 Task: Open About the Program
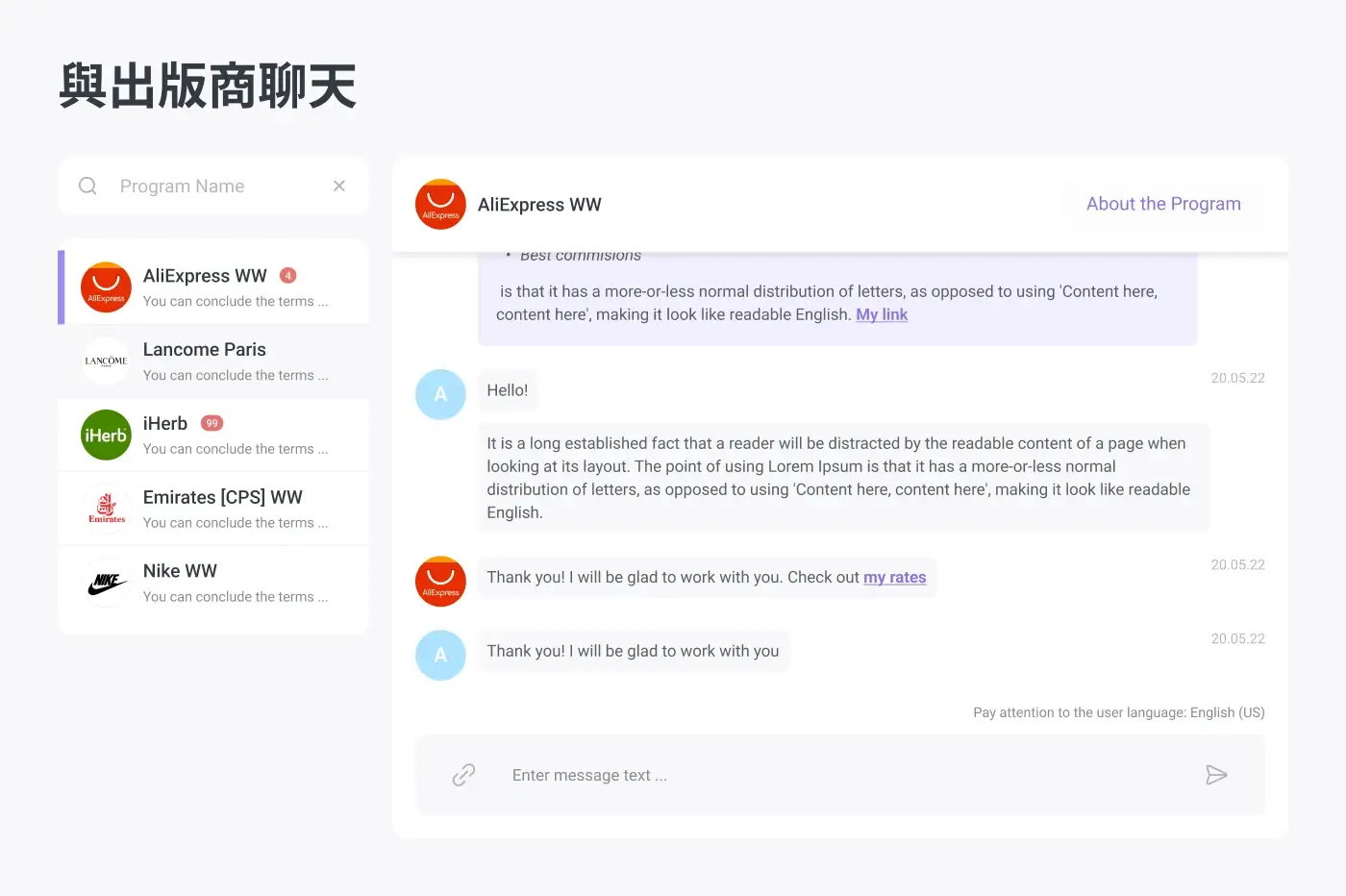[x=1163, y=204]
